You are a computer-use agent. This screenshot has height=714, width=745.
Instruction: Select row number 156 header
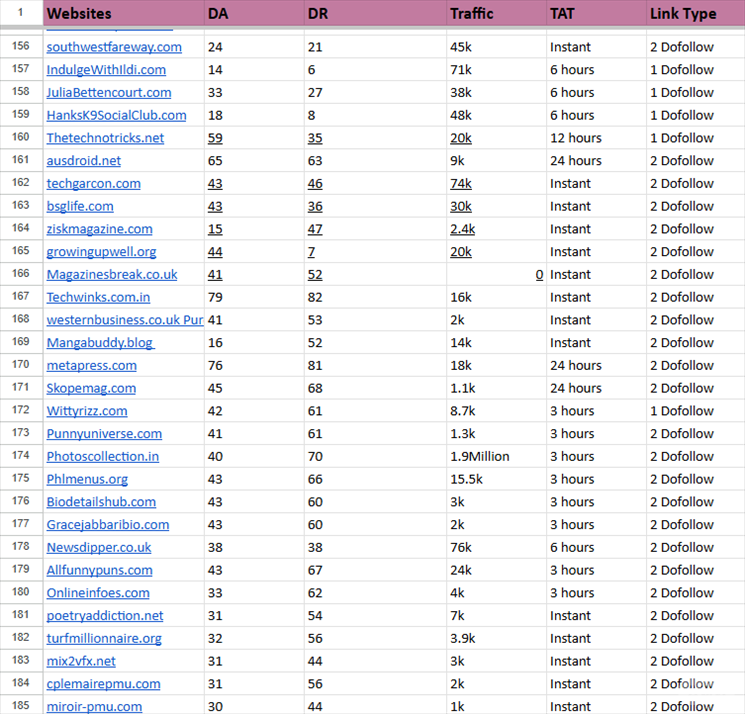pyautogui.click(x=21, y=46)
